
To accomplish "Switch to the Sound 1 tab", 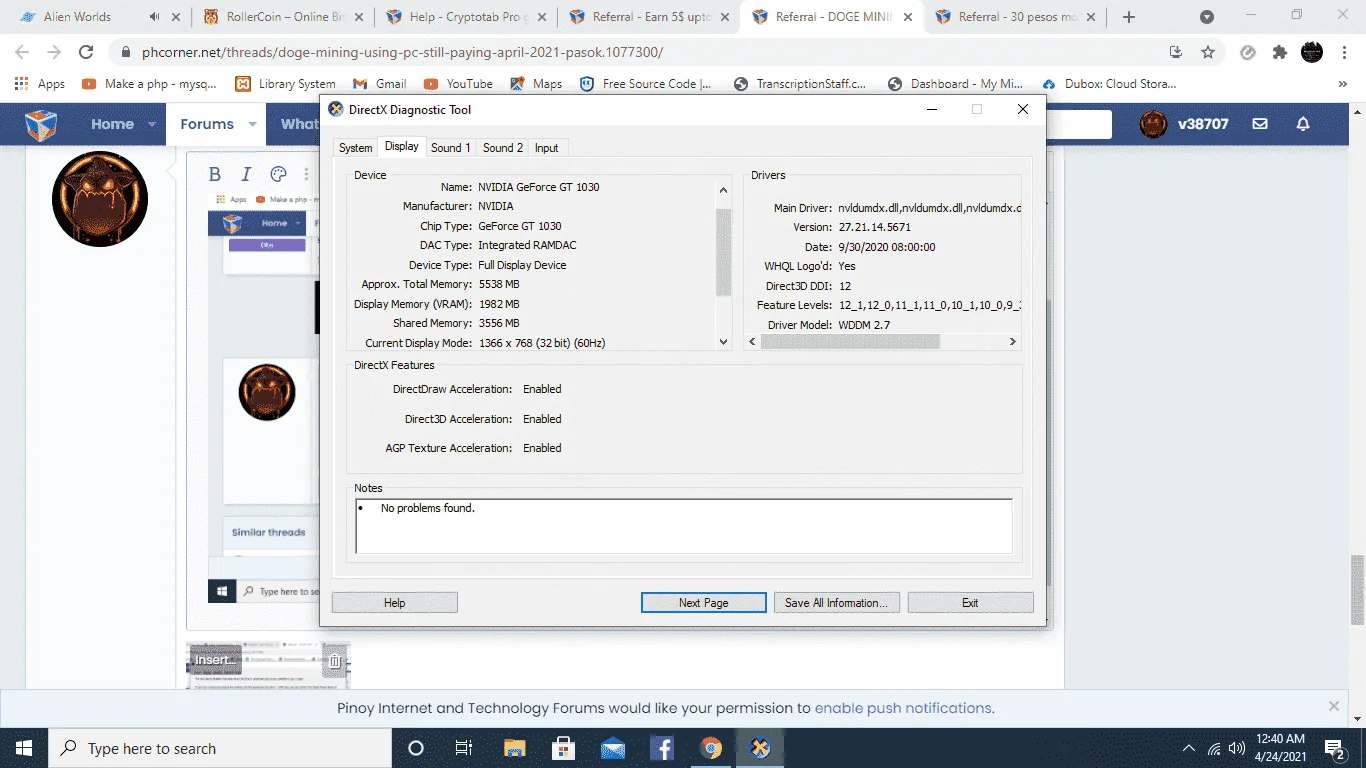I will [451, 148].
